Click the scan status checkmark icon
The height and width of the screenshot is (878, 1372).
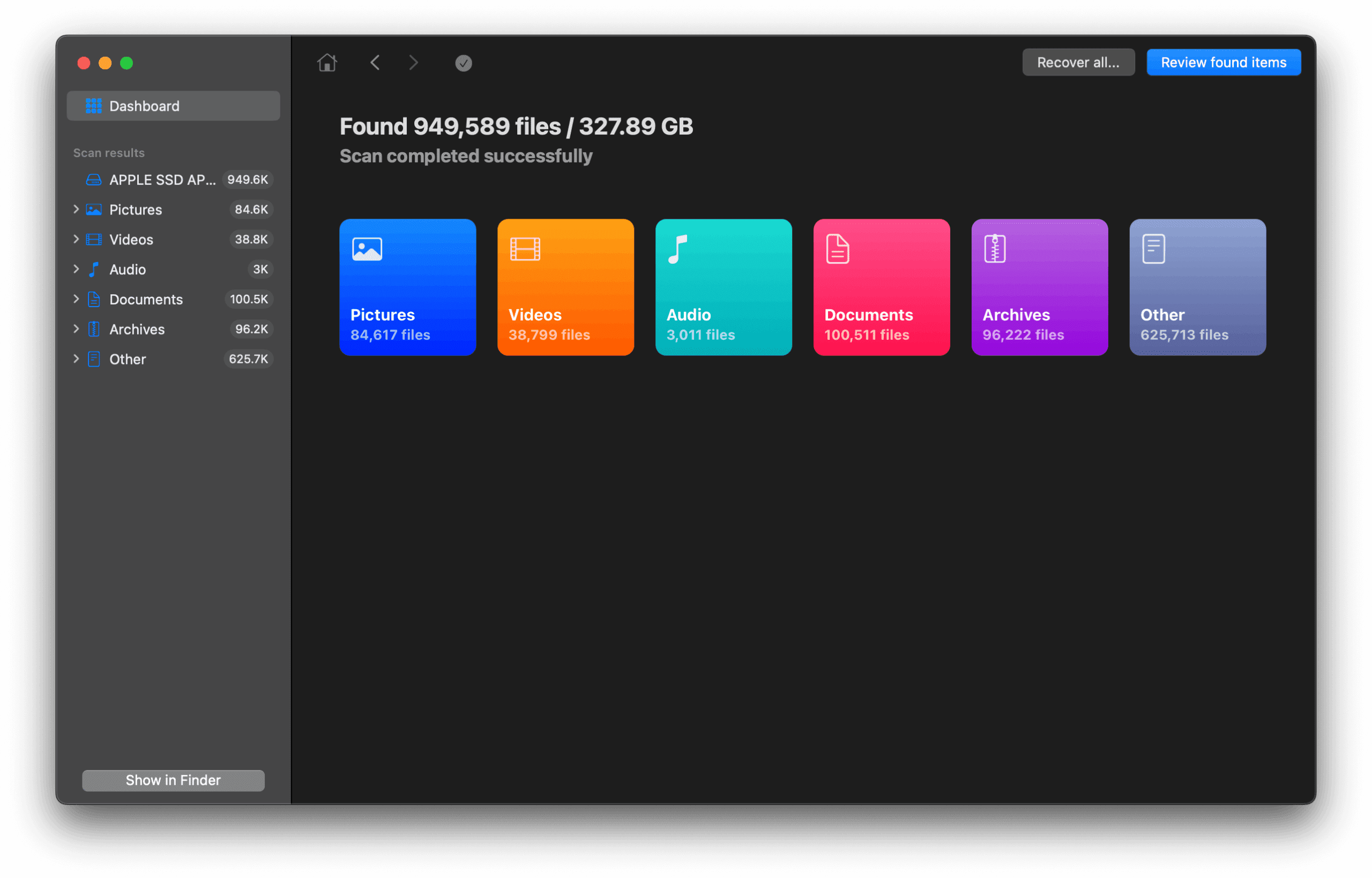coord(463,63)
